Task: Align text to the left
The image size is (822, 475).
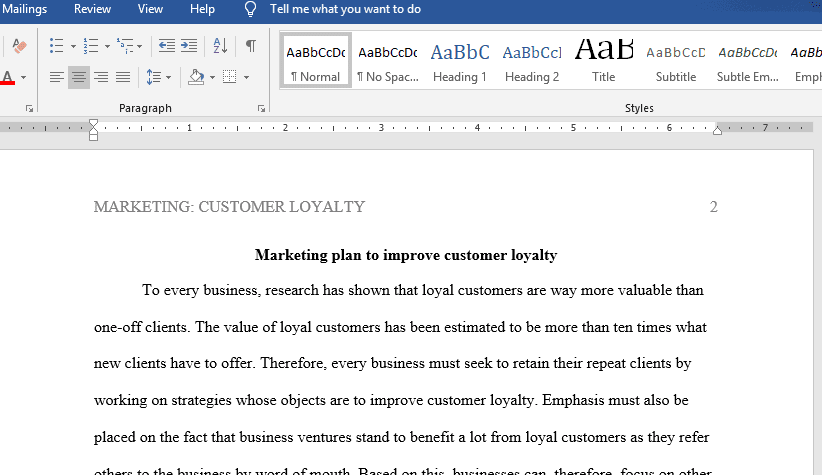Action: tap(57, 78)
